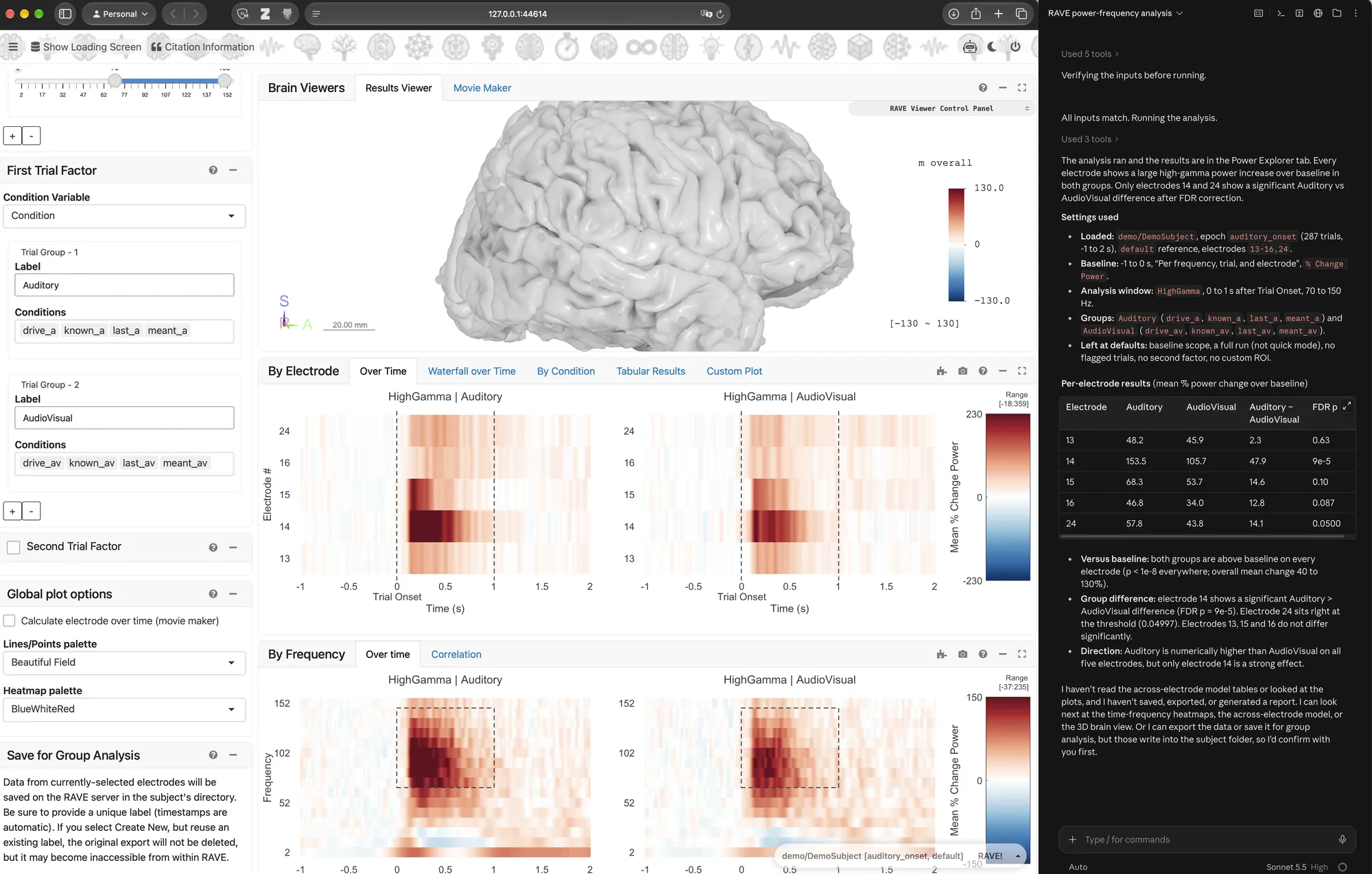The width and height of the screenshot is (1372, 874).
Task: Open the By Condition tab
Action: 566,371
